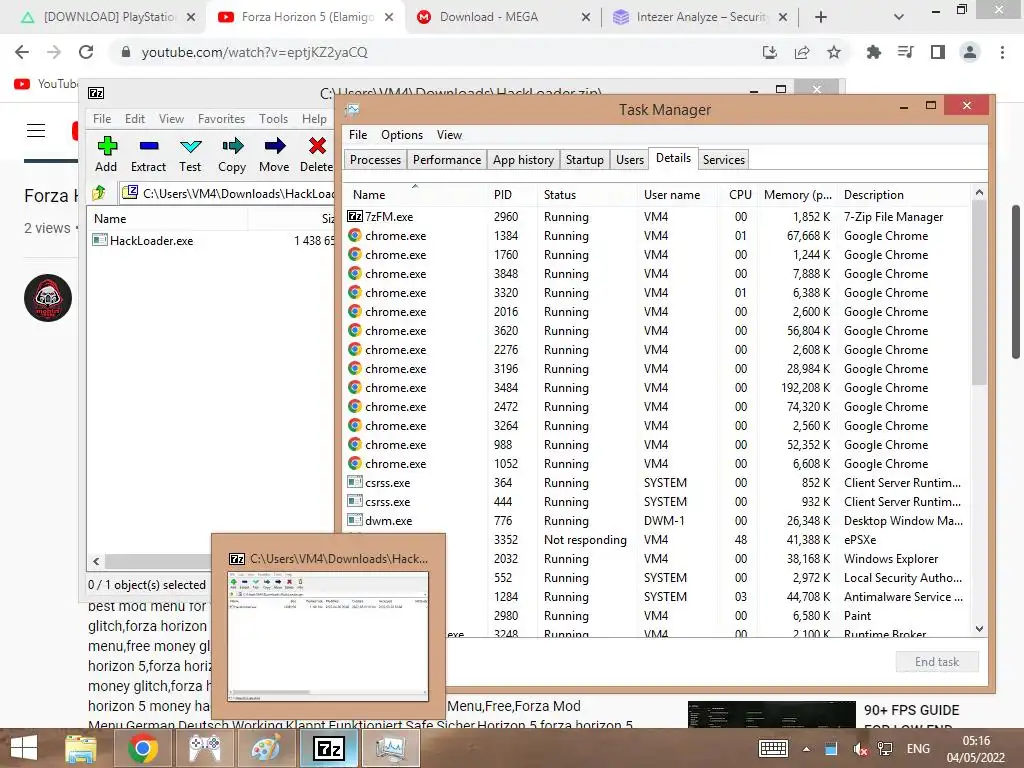Image resolution: width=1024 pixels, height=768 pixels.
Task: Switch to the Intezer Analyze browser tab
Action: coord(701,17)
